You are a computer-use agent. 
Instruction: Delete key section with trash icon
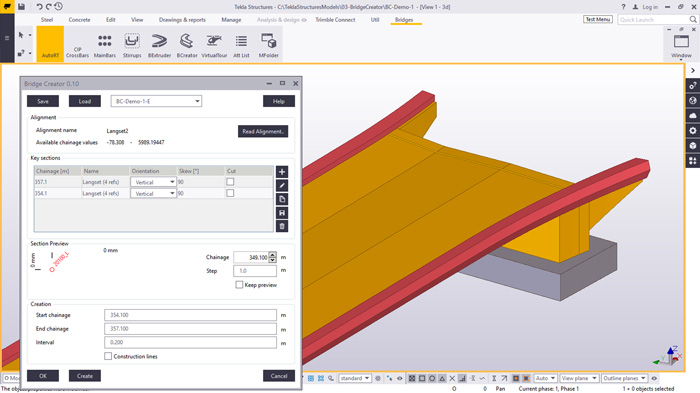click(282, 226)
